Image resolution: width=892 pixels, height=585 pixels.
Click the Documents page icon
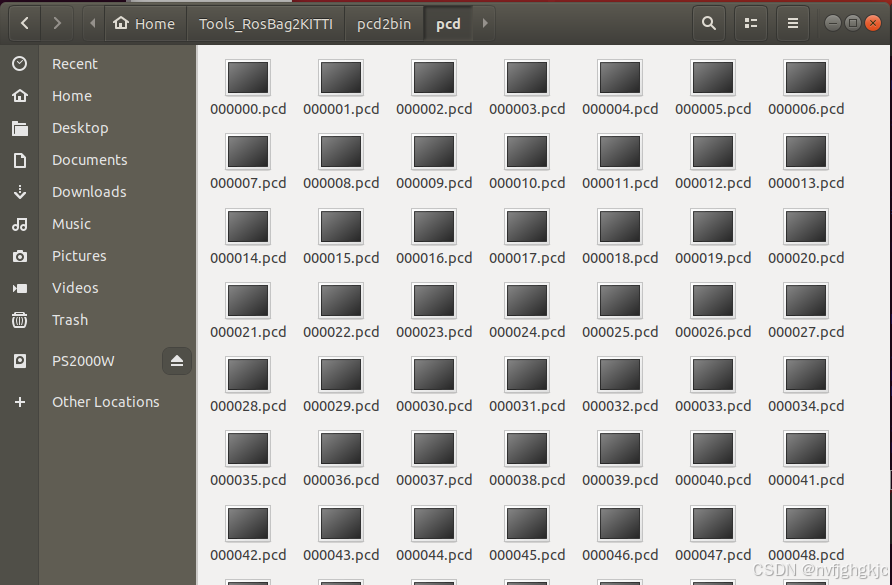point(20,160)
